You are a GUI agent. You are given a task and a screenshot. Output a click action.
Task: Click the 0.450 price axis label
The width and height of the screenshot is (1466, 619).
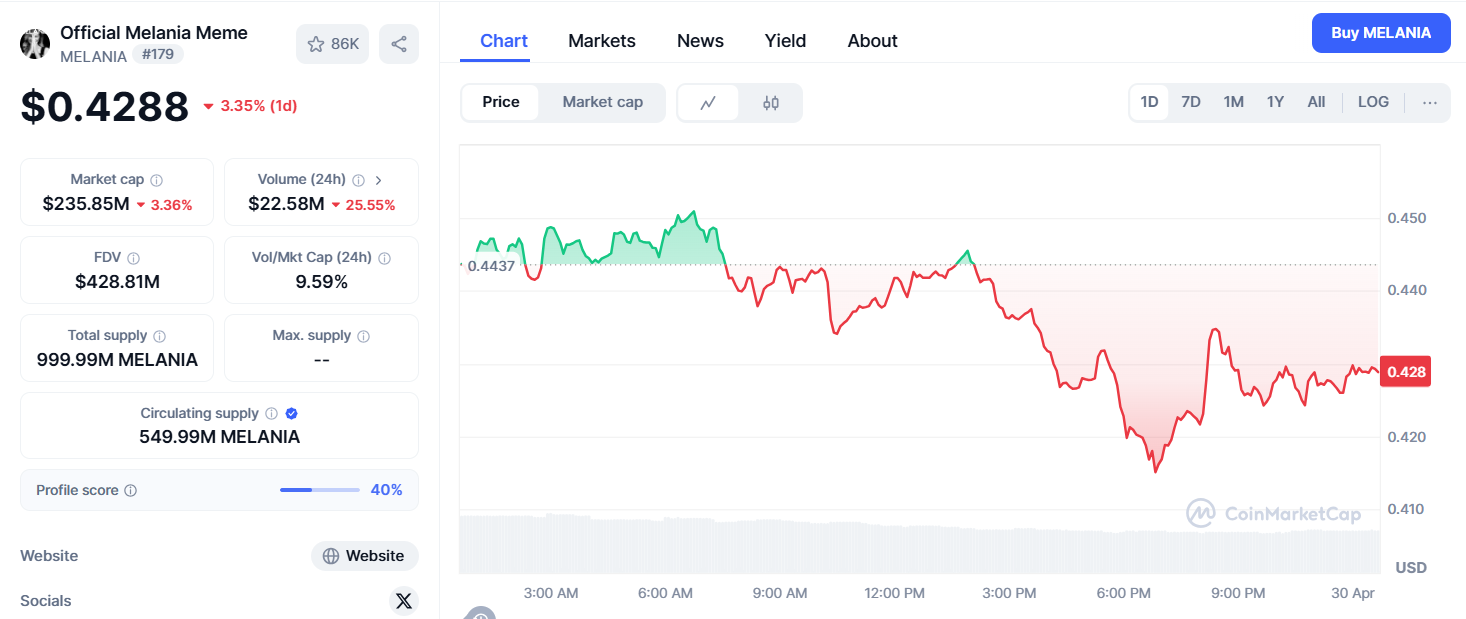pos(1406,218)
